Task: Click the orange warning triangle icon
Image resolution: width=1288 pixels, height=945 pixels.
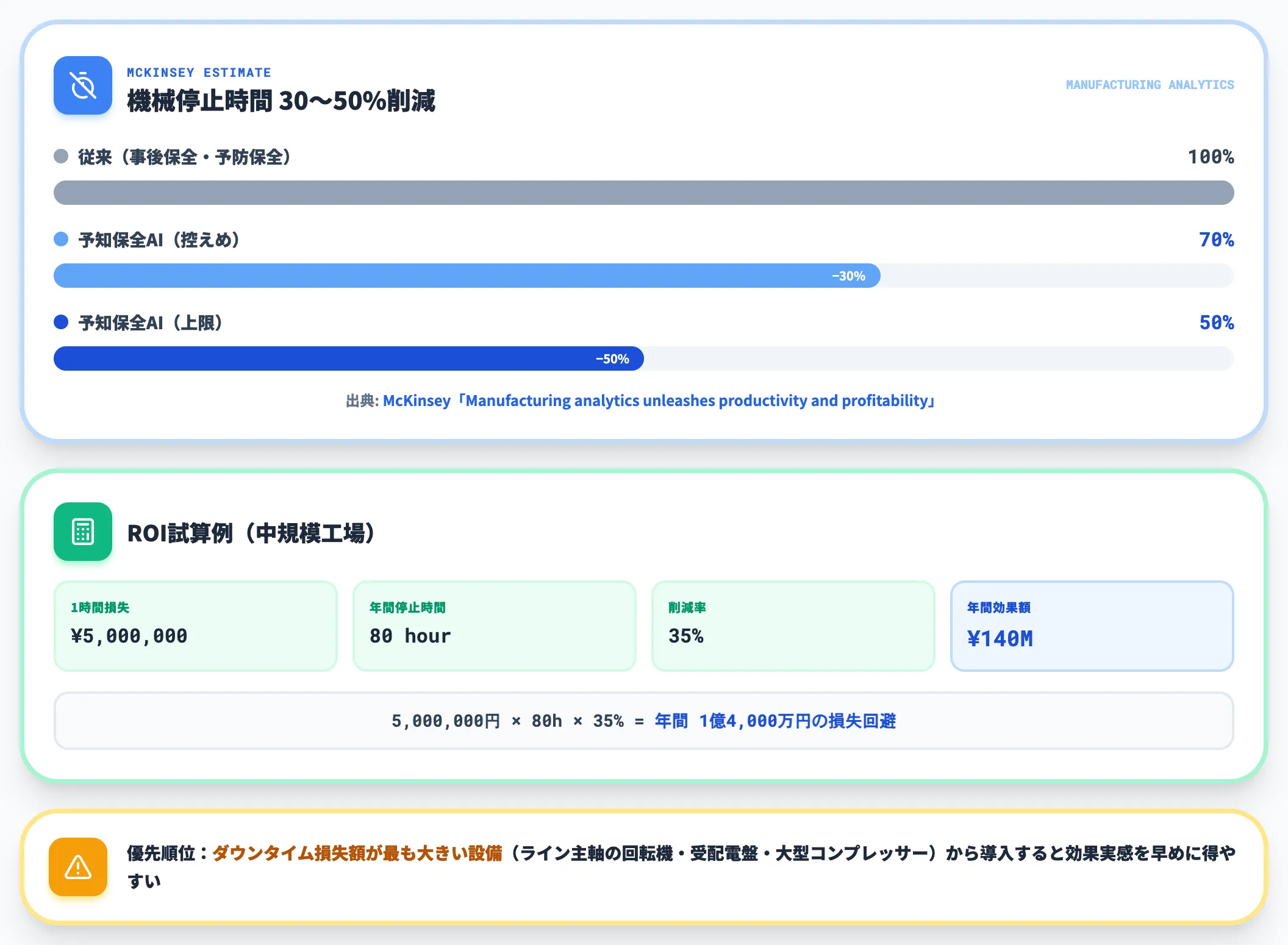Action: [x=78, y=867]
